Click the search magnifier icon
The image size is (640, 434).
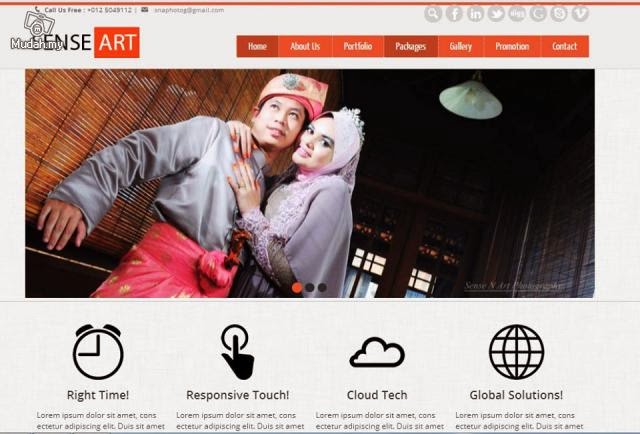pyautogui.click(x=433, y=14)
